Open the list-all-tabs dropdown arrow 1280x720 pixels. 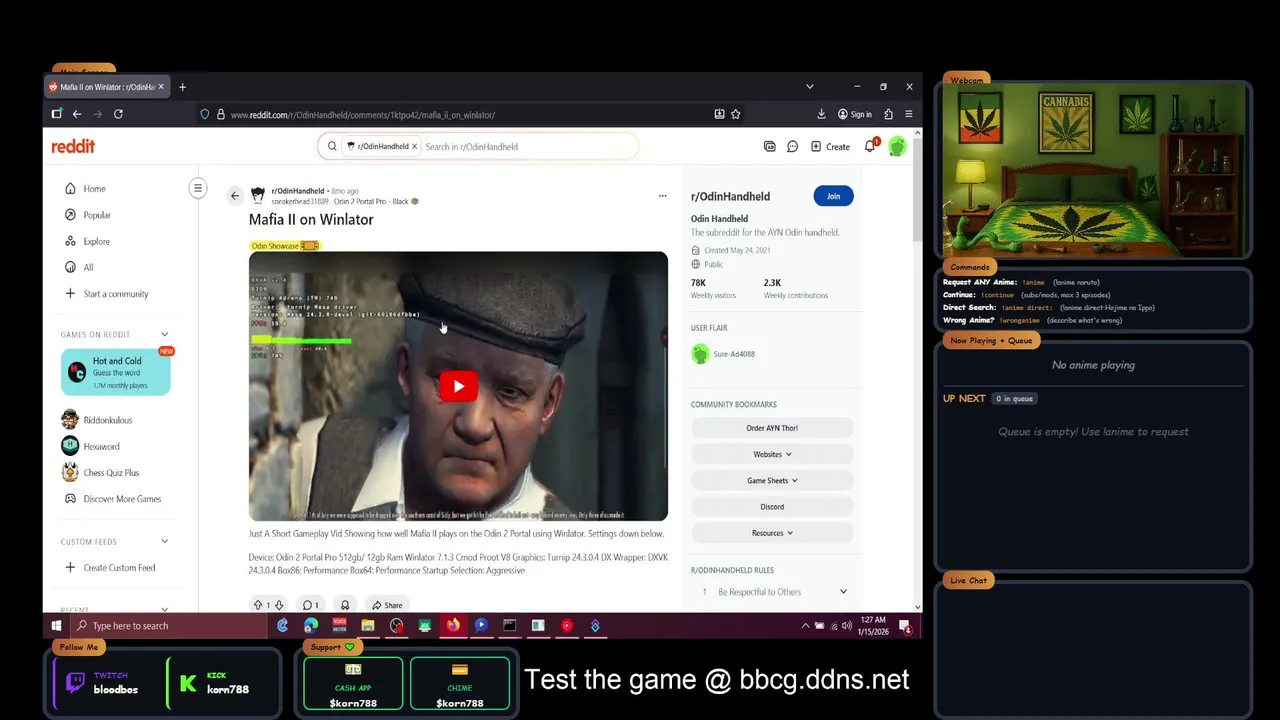(810, 87)
